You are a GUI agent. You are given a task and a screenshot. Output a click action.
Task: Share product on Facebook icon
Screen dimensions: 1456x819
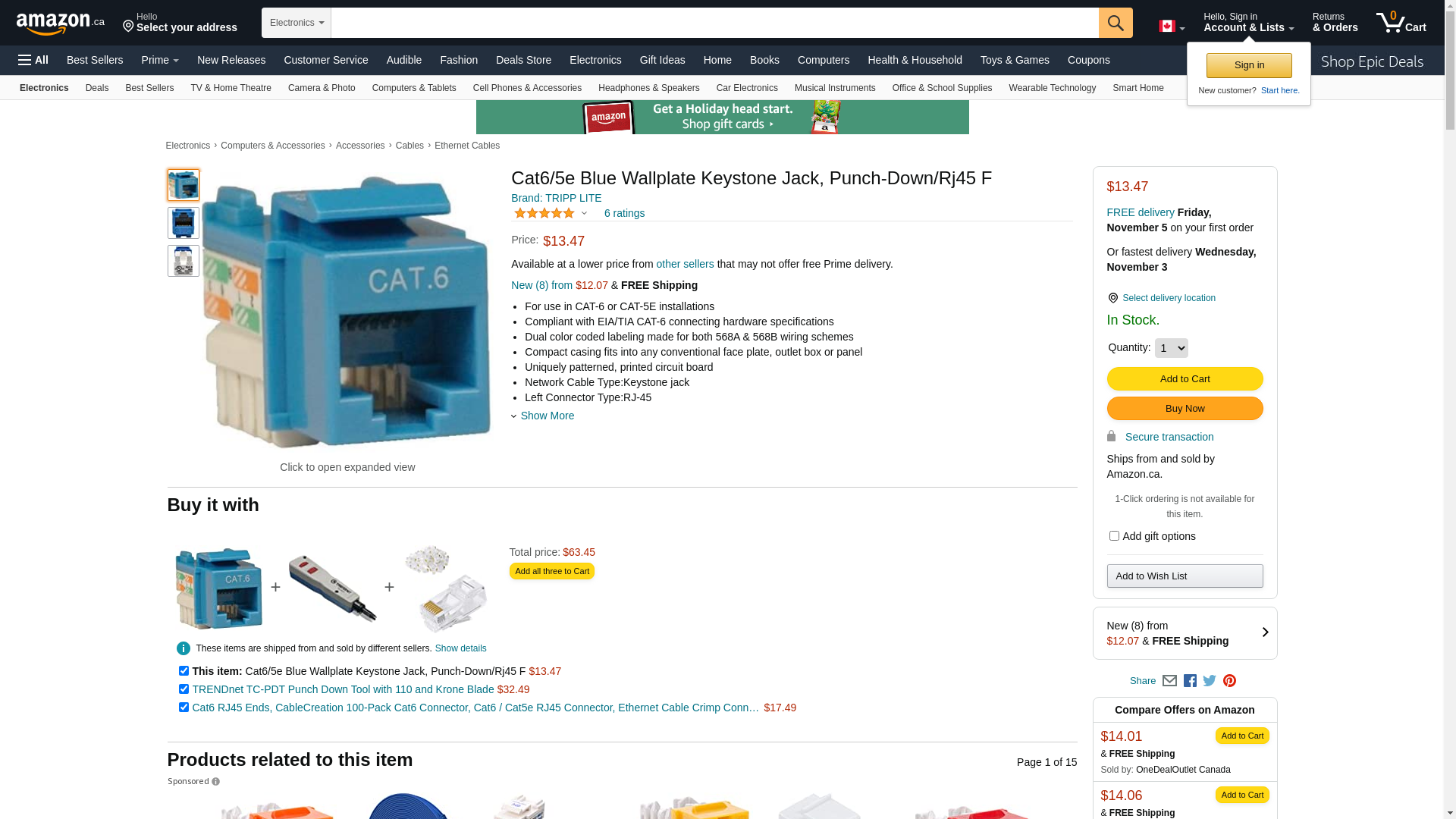pyautogui.click(x=1190, y=681)
